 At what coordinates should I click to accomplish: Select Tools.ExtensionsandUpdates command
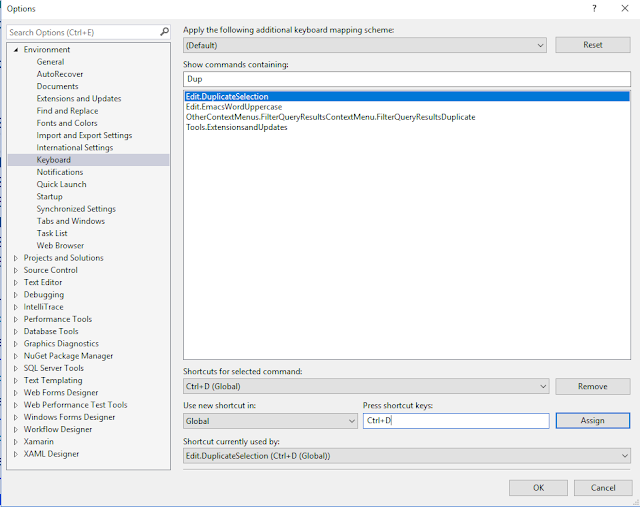[237, 127]
